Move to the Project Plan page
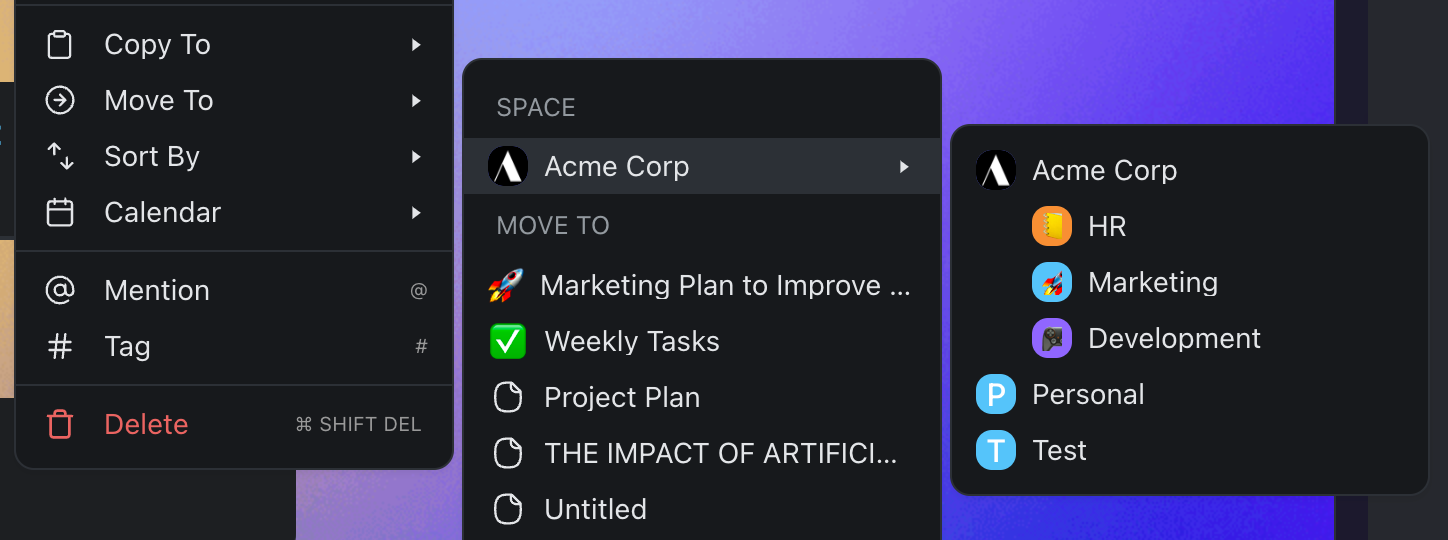 (x=621, y=398)
